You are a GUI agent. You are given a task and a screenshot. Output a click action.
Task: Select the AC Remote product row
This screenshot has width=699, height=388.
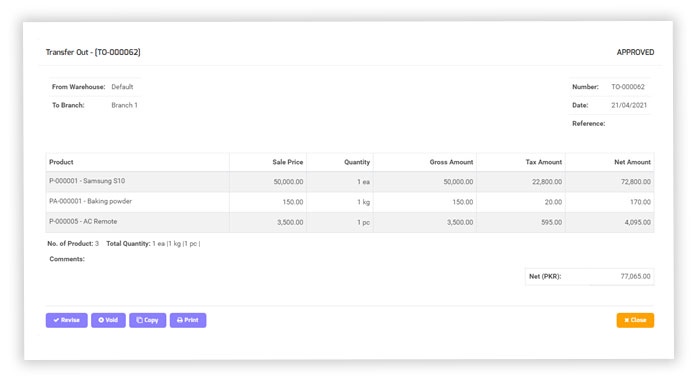pos(350,222)
